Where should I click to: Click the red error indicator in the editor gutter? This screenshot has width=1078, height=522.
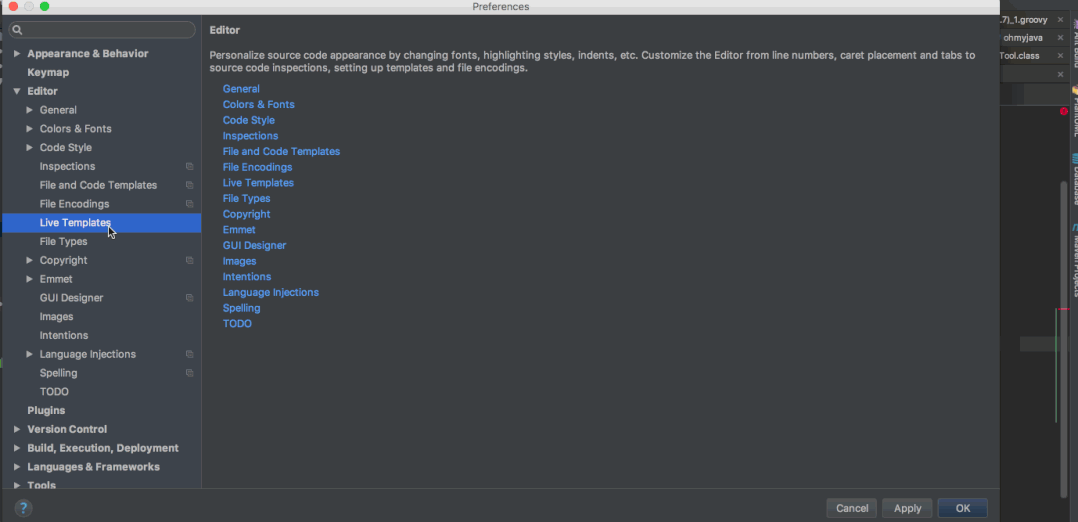[1064, 111]
